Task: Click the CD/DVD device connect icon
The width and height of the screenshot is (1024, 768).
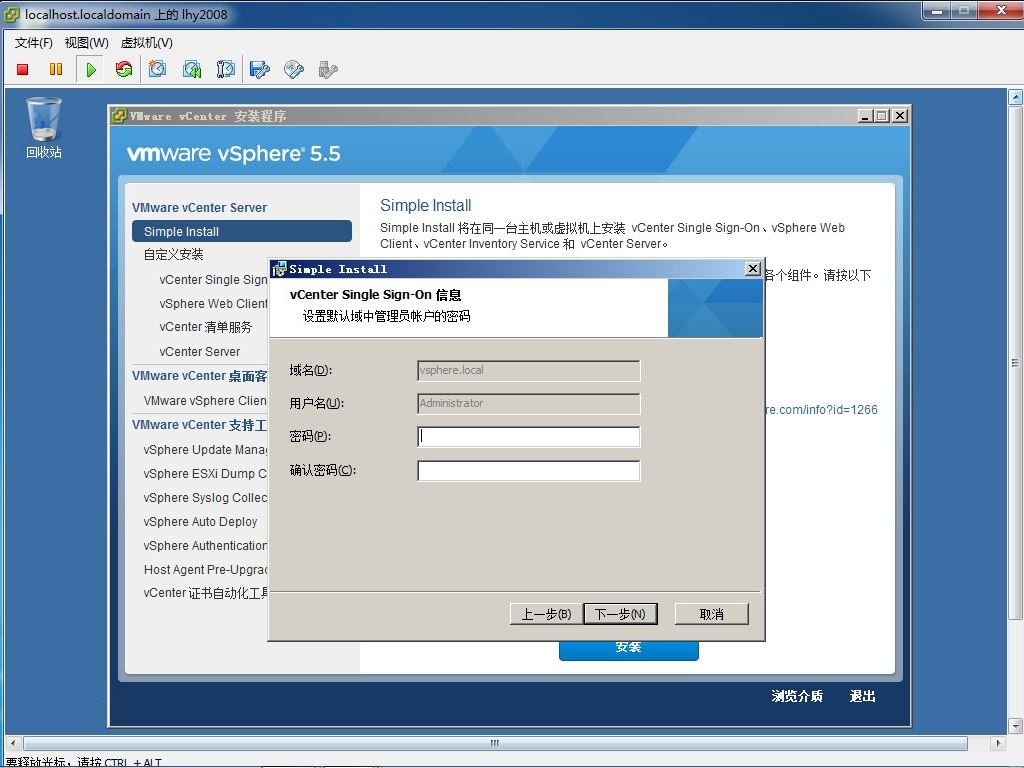Action: pyautogui.click(x=294, y=69)
